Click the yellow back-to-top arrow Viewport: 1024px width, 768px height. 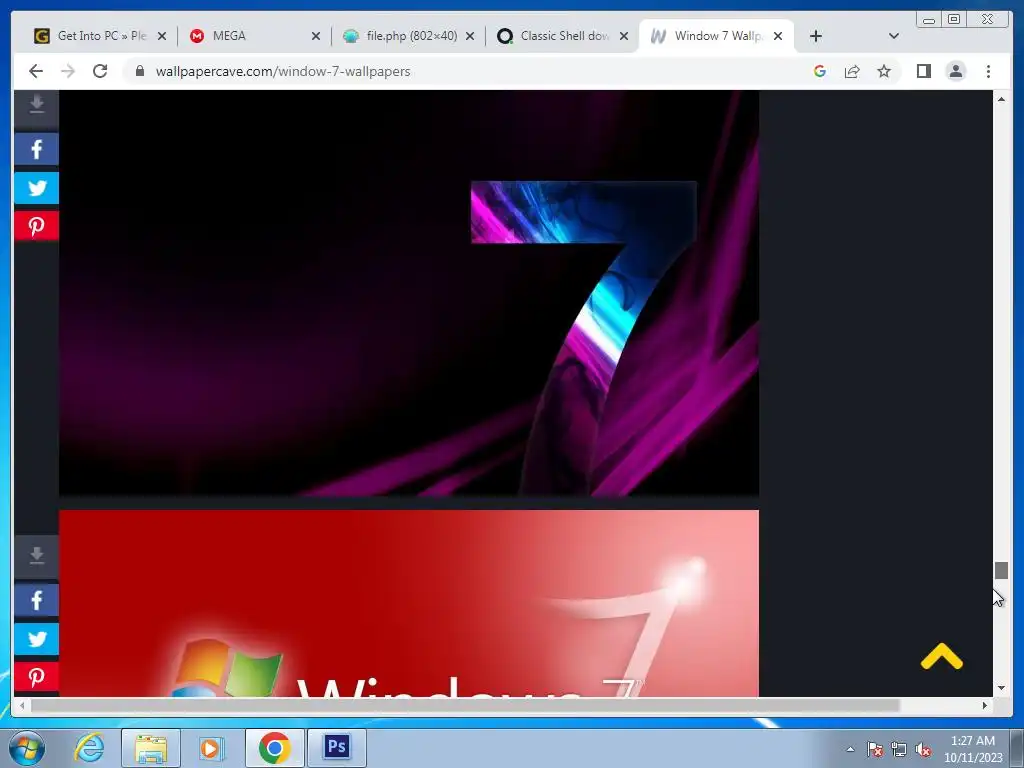[x=941, y=657]
